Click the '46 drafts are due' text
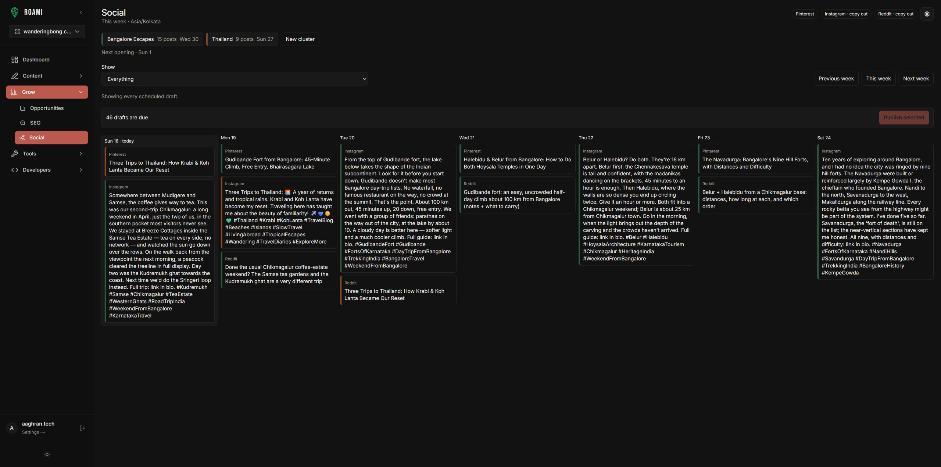This screenshot has width=941, height=467. pos(127,117)
